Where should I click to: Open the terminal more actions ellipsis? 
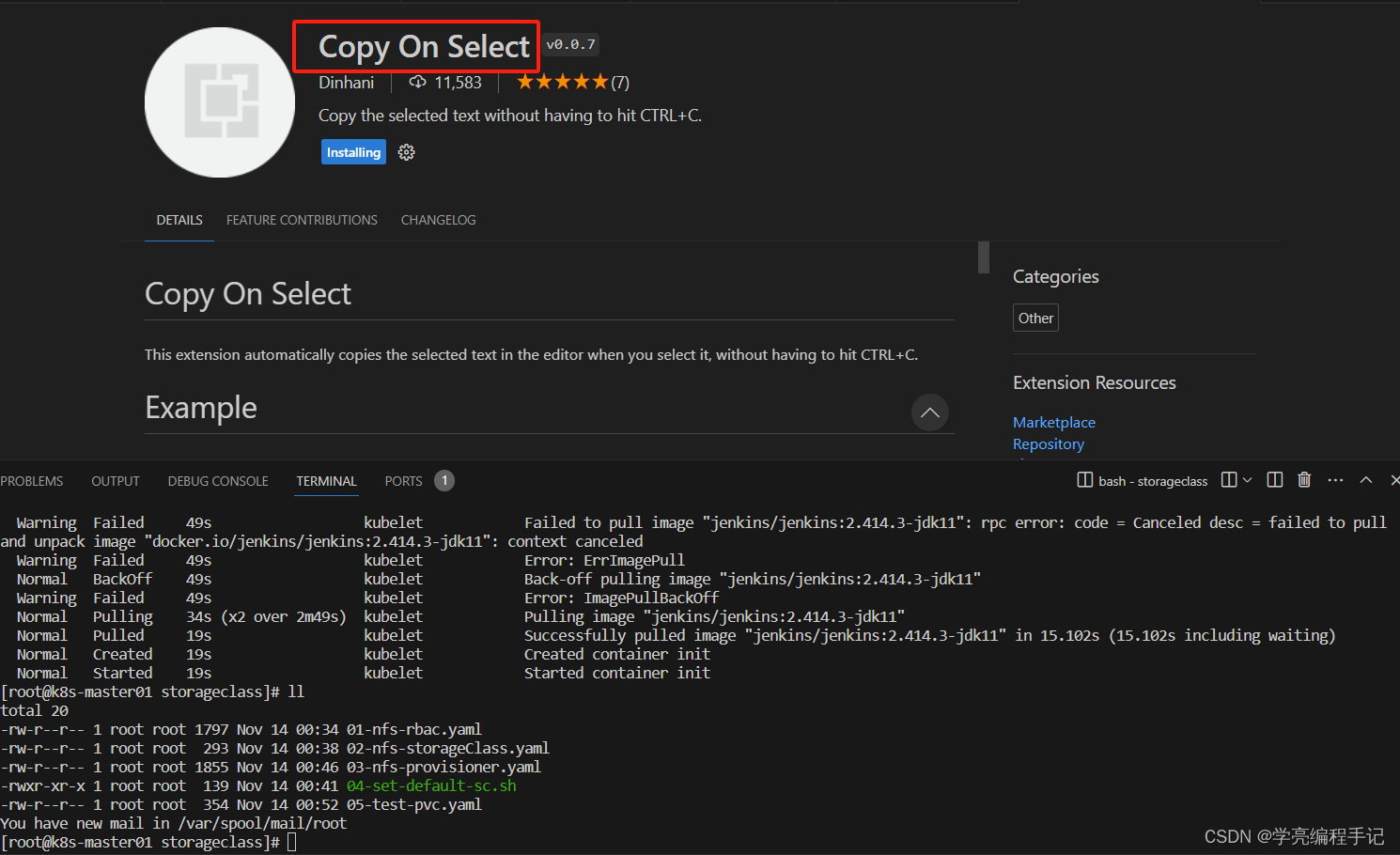click(x=1335, y=480)
